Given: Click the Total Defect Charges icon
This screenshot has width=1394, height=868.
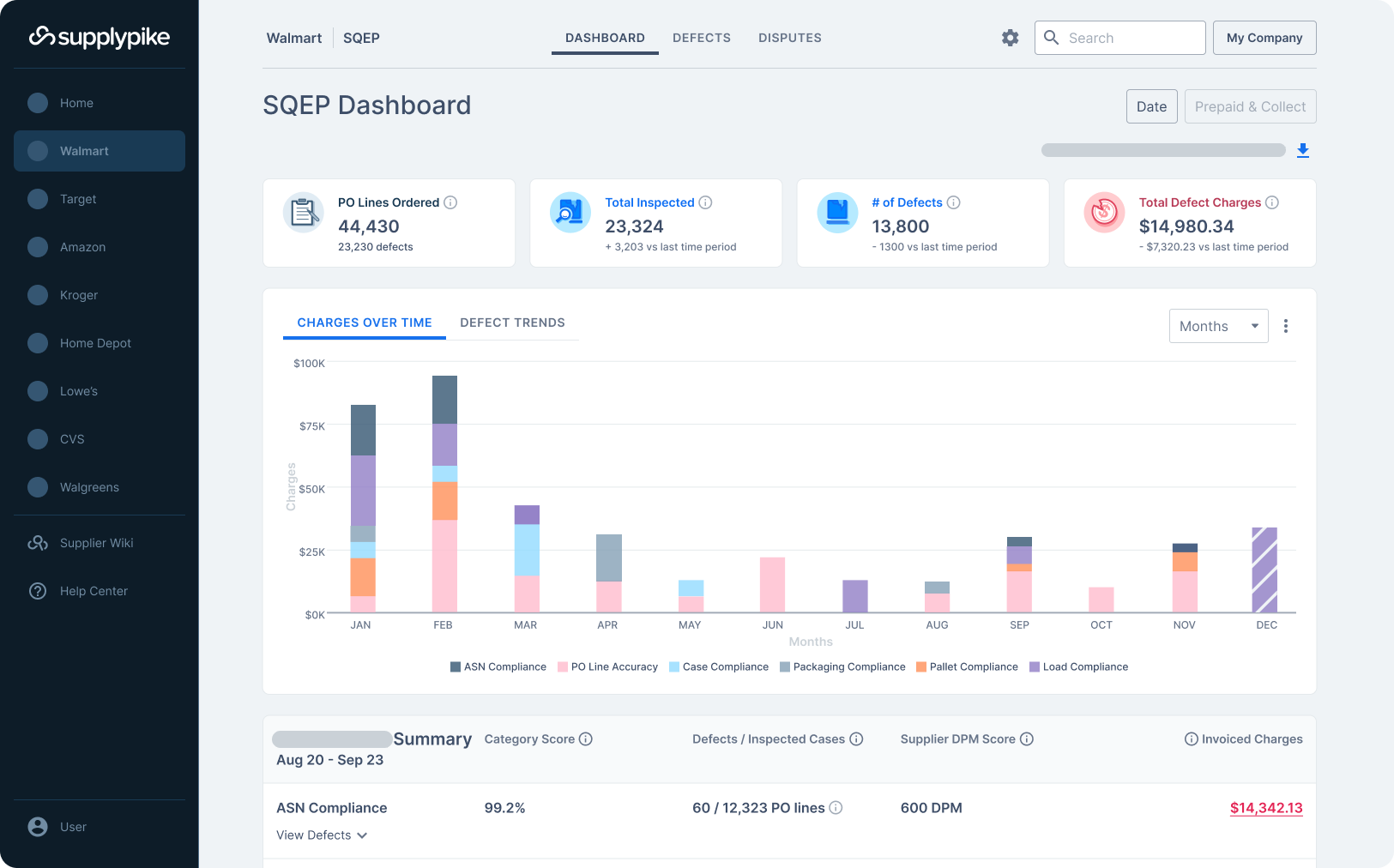Looking at the screenshot, I should click(1105, 213).
